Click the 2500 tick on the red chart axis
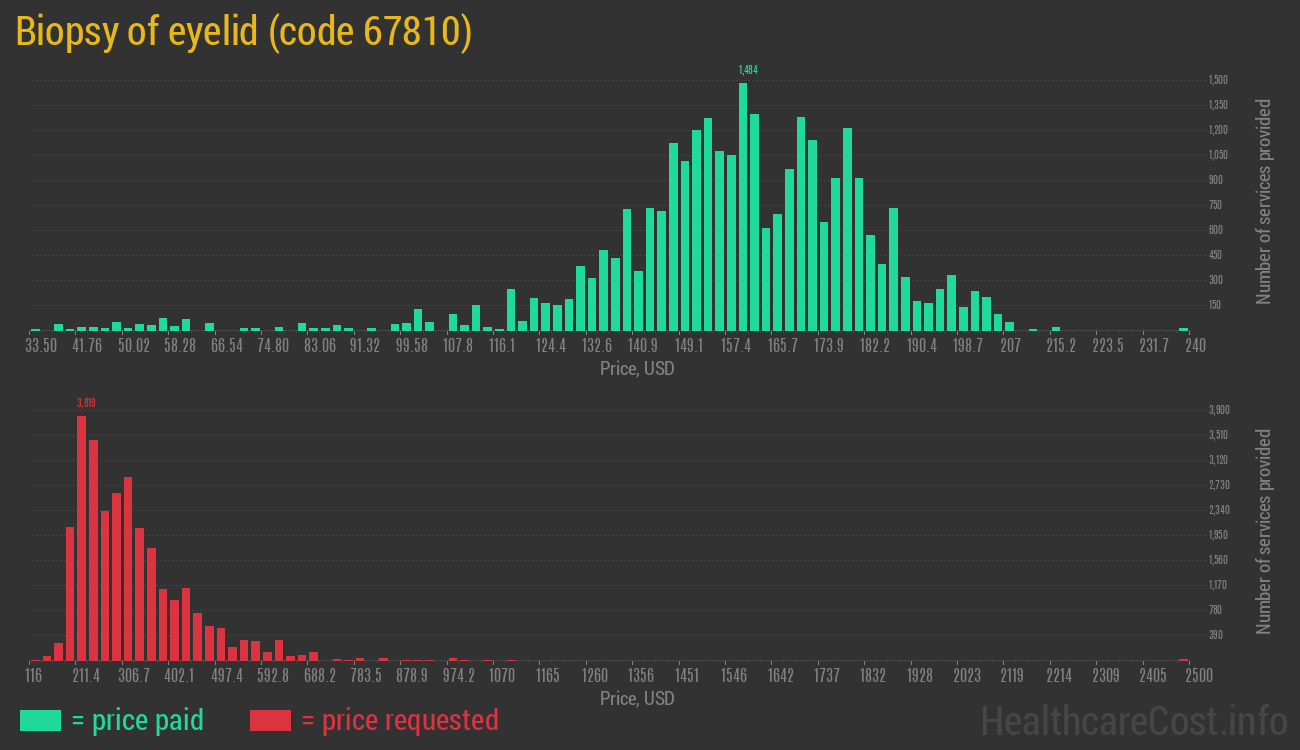This screenshot has height=750, width=1300. click(1198, 676)
